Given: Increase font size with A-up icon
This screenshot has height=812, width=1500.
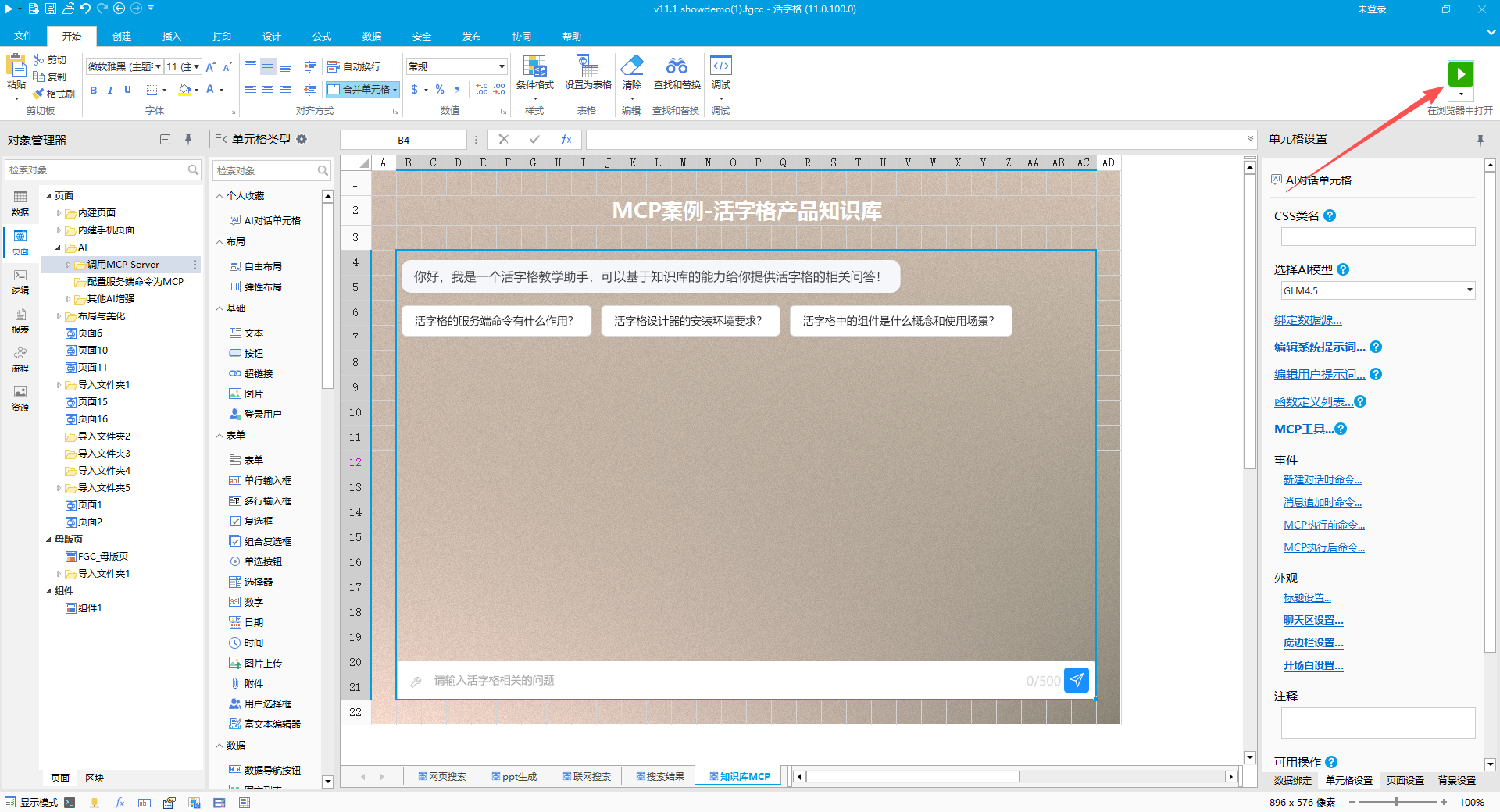Looking at the screenshot, I should (x=210, y=67).
